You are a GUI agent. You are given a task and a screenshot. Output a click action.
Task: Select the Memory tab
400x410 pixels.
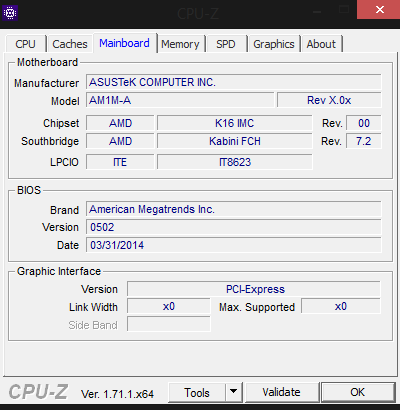pos(180,44)
